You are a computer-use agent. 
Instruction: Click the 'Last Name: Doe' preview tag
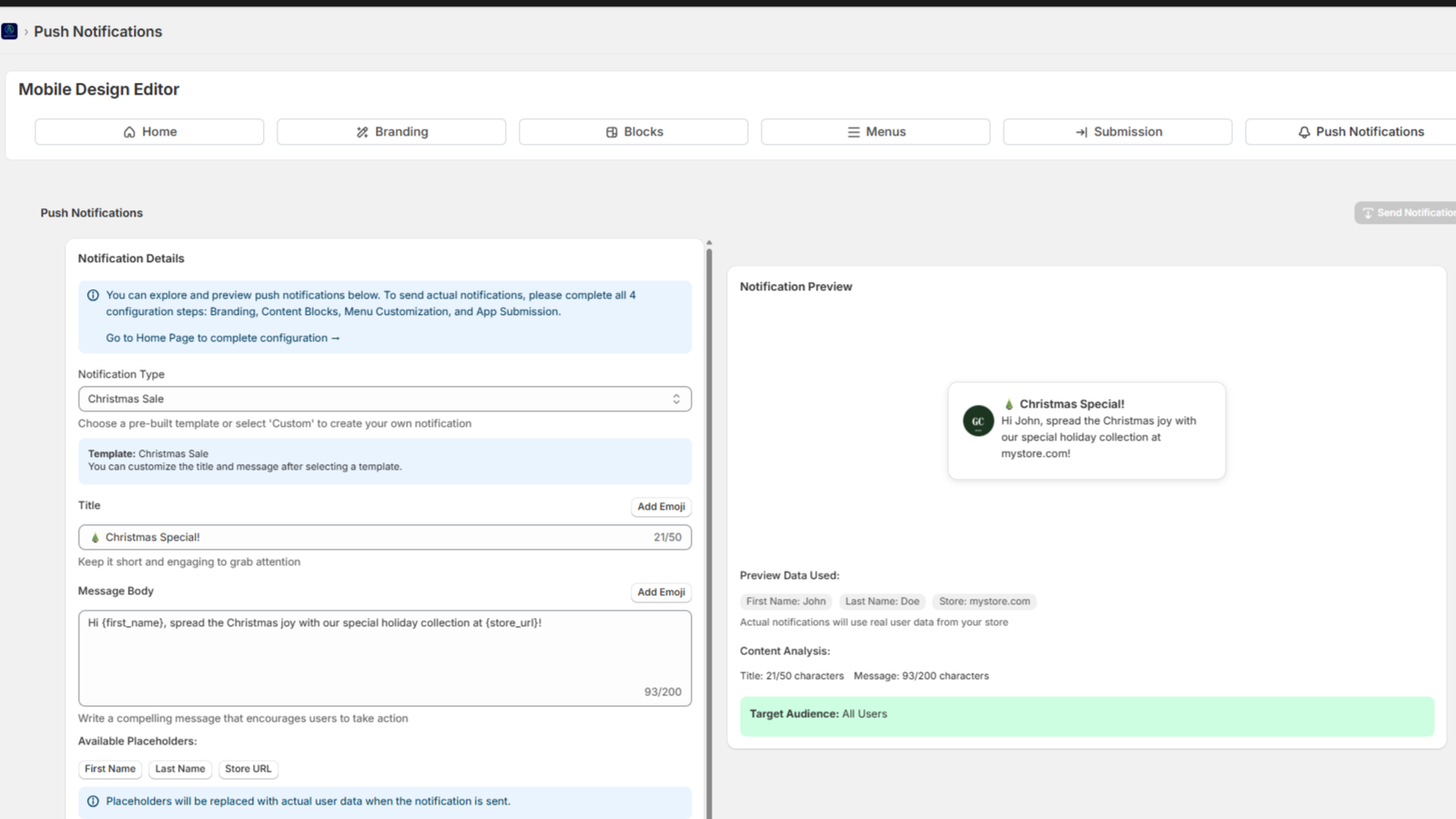(x=882, y=602)
